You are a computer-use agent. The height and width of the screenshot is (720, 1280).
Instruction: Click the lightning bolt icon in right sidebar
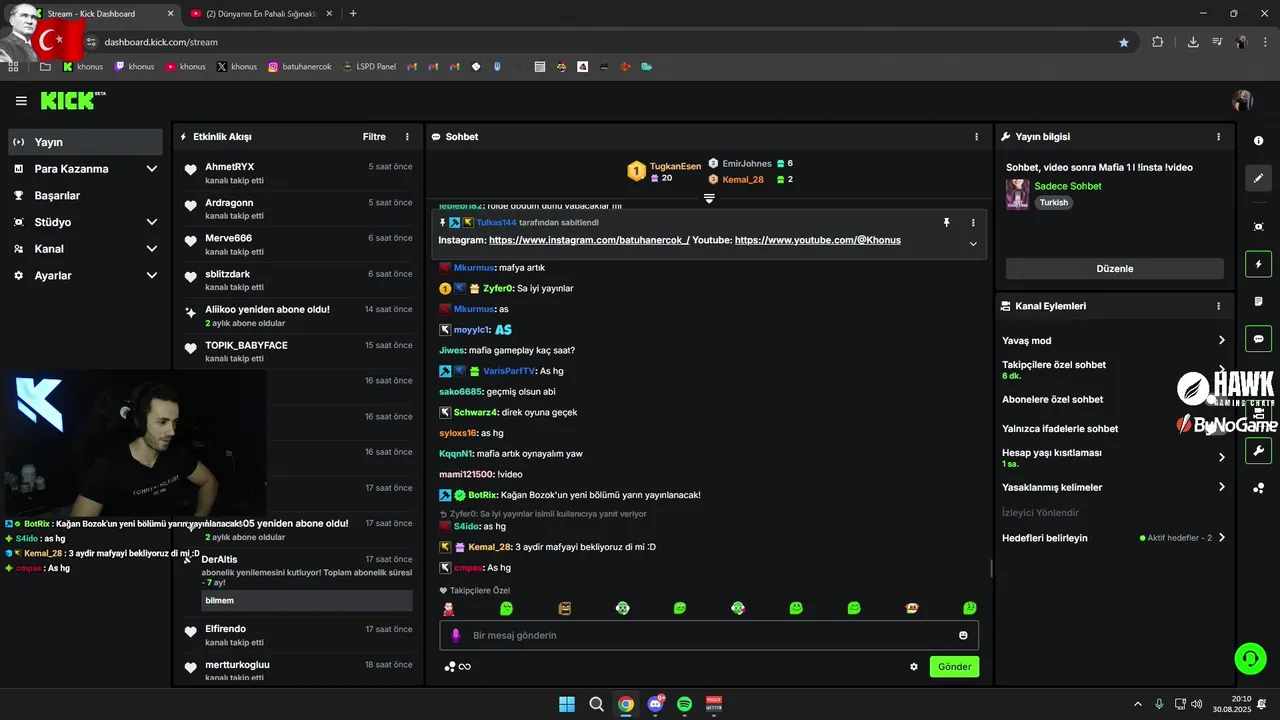(1258, 264)
